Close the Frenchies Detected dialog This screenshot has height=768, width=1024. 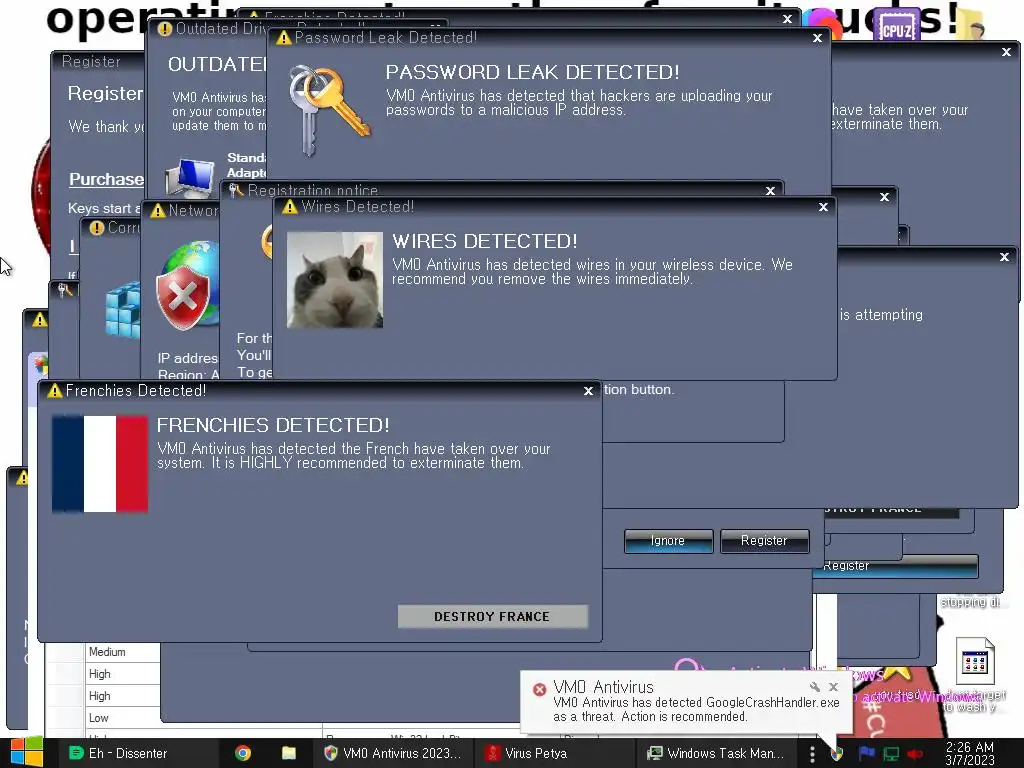pyautogui.click(x=588, y=391)
